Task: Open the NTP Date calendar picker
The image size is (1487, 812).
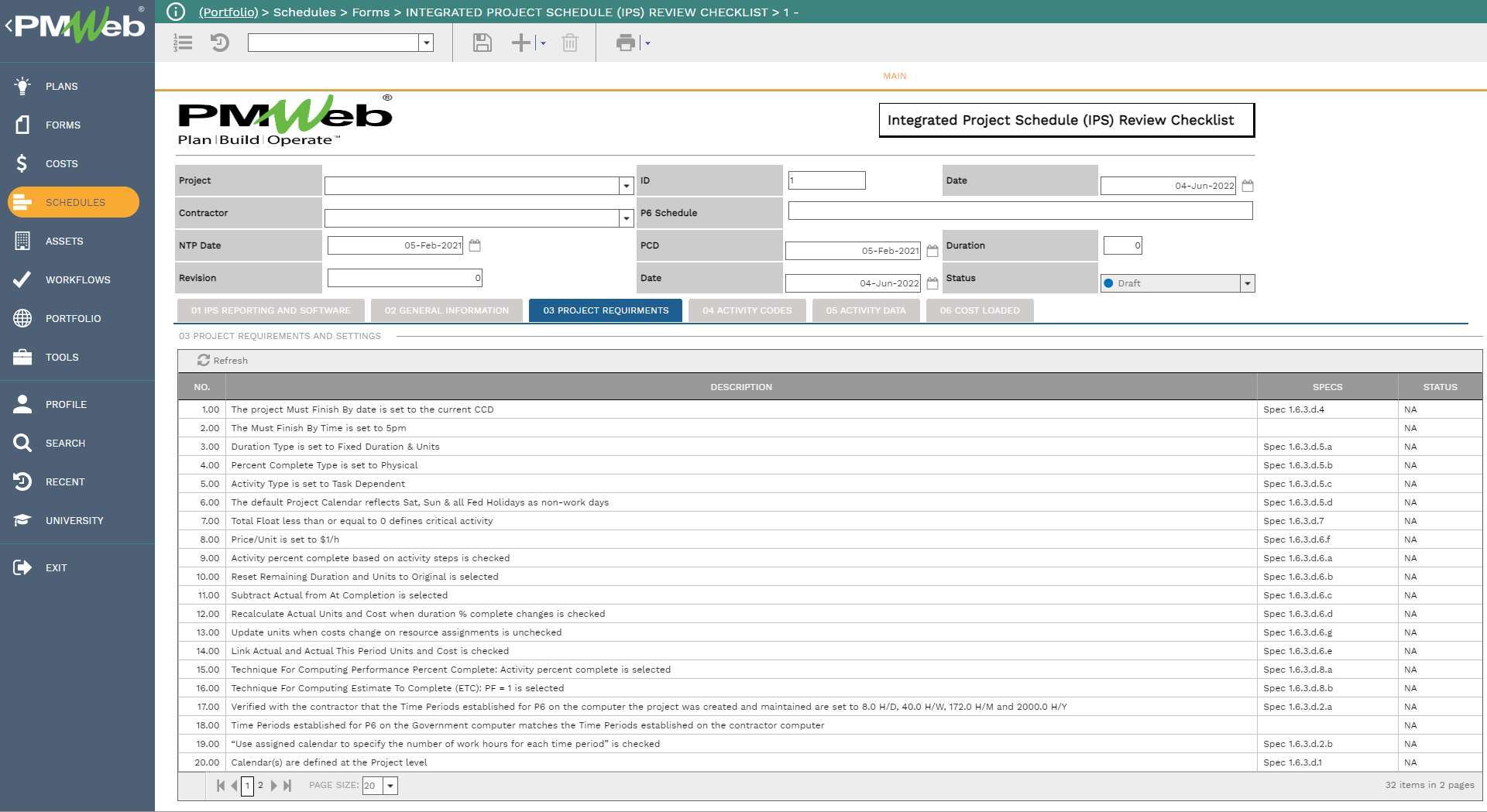Action: pyautogui.click(x=475, y=245)
